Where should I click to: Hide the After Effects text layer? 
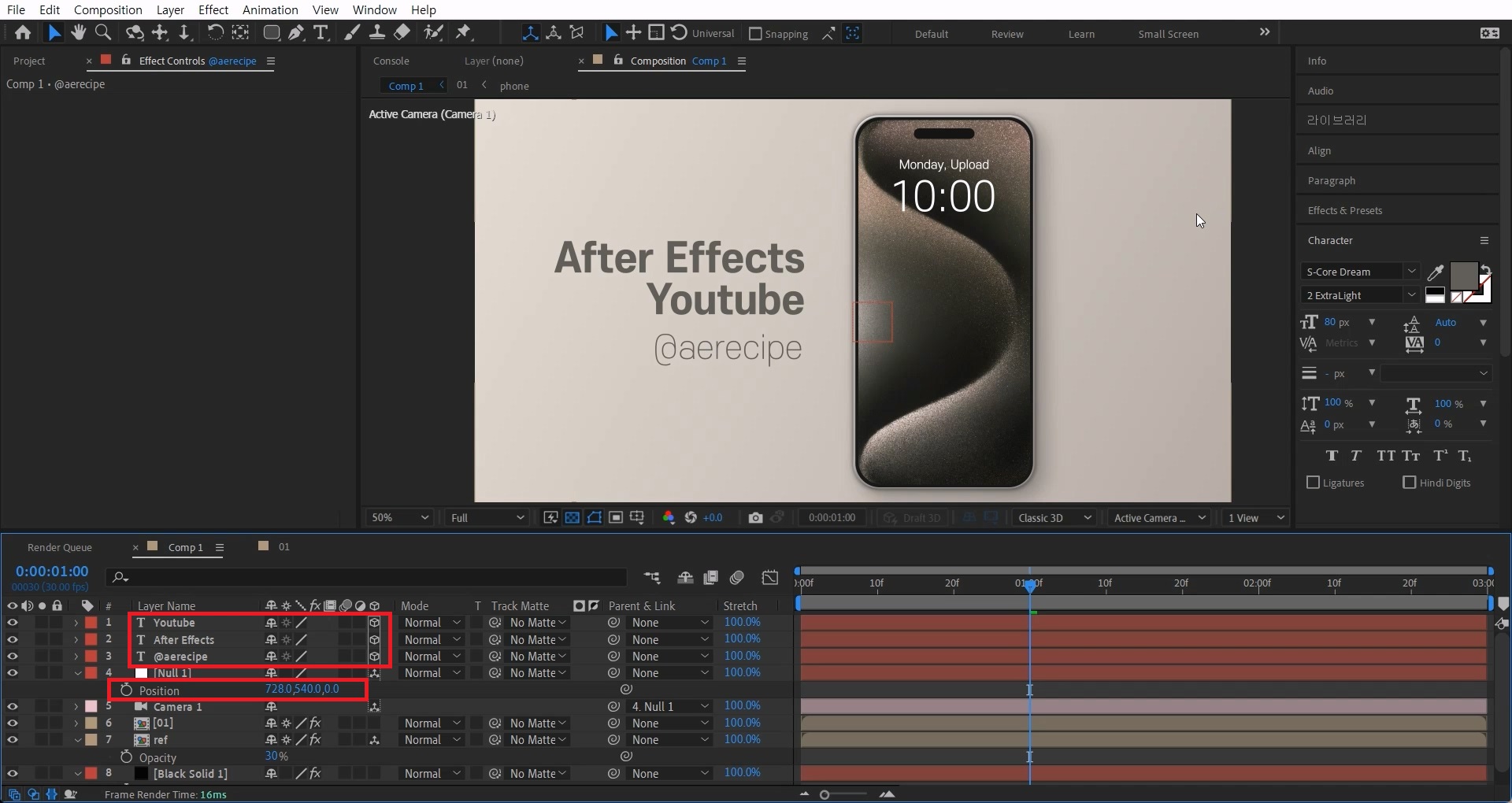coord(13,639)
